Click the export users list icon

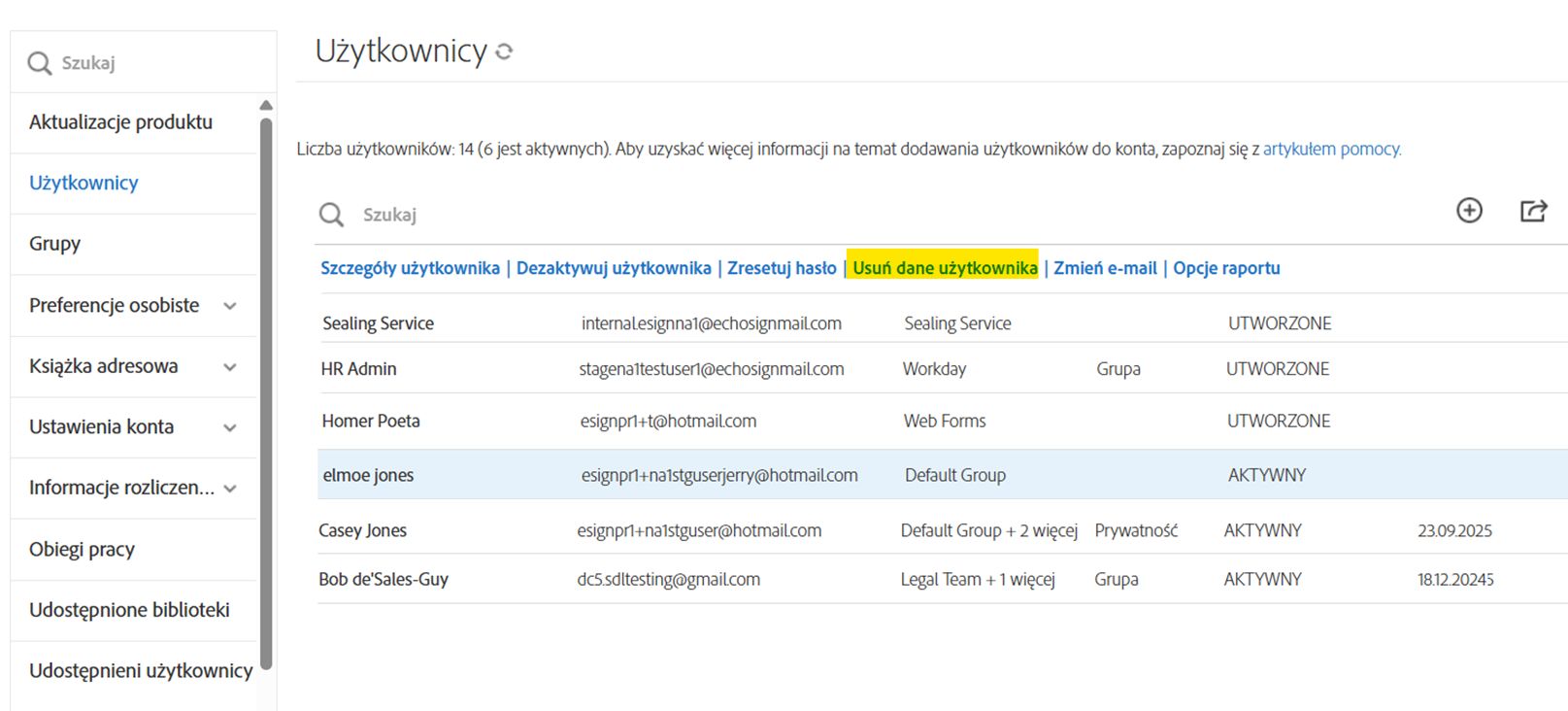1533,211
